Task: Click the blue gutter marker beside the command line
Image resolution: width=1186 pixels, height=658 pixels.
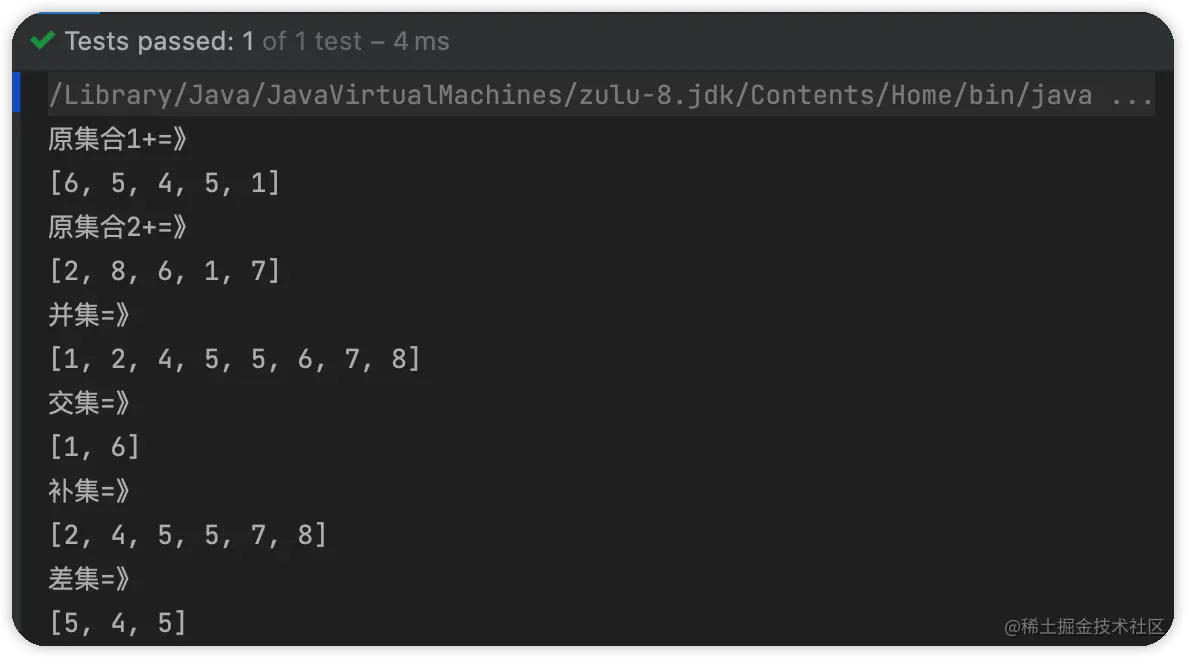Action: click(x=17, y=94)
